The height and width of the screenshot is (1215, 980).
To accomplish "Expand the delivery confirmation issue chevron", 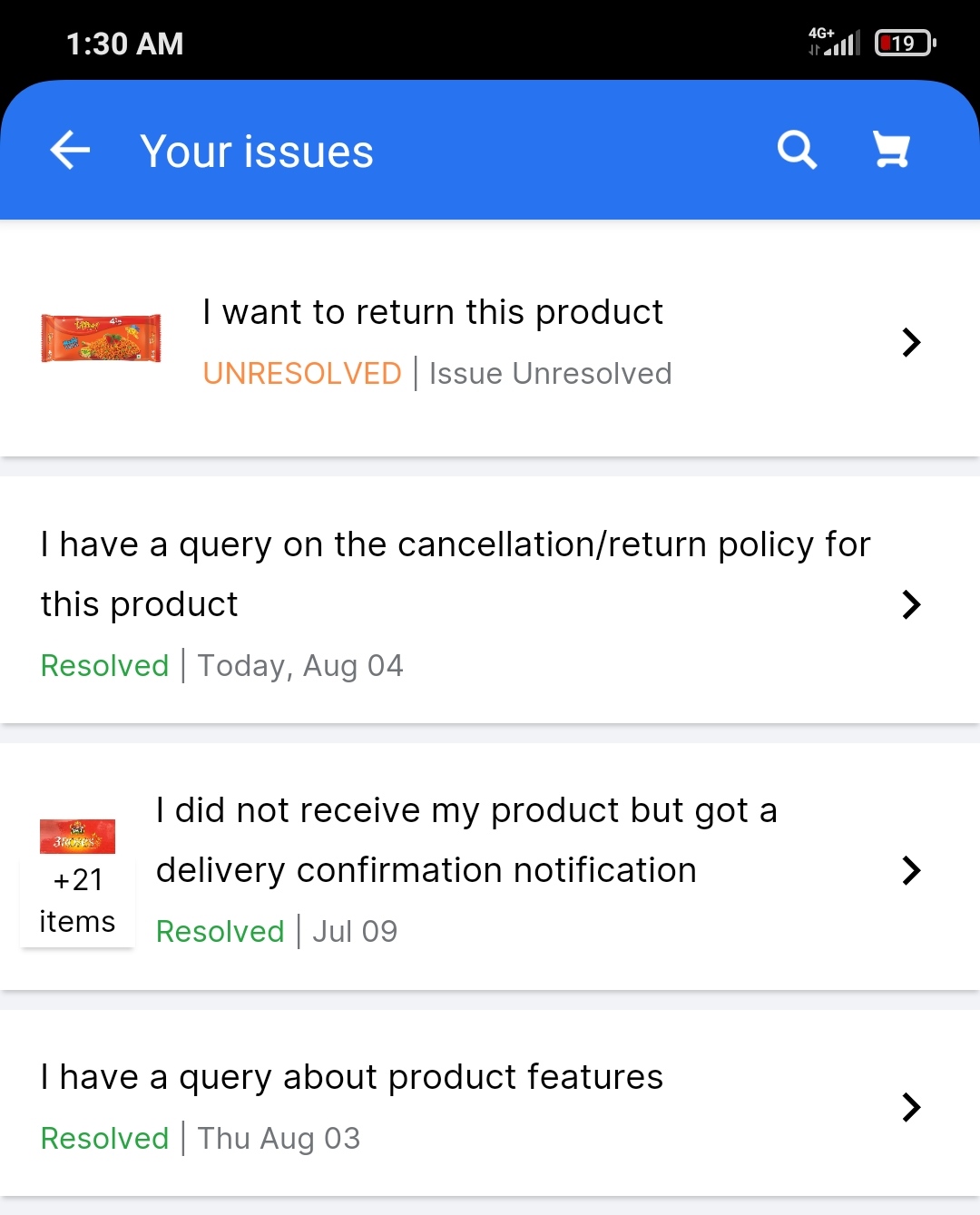I will coord(911,870).
